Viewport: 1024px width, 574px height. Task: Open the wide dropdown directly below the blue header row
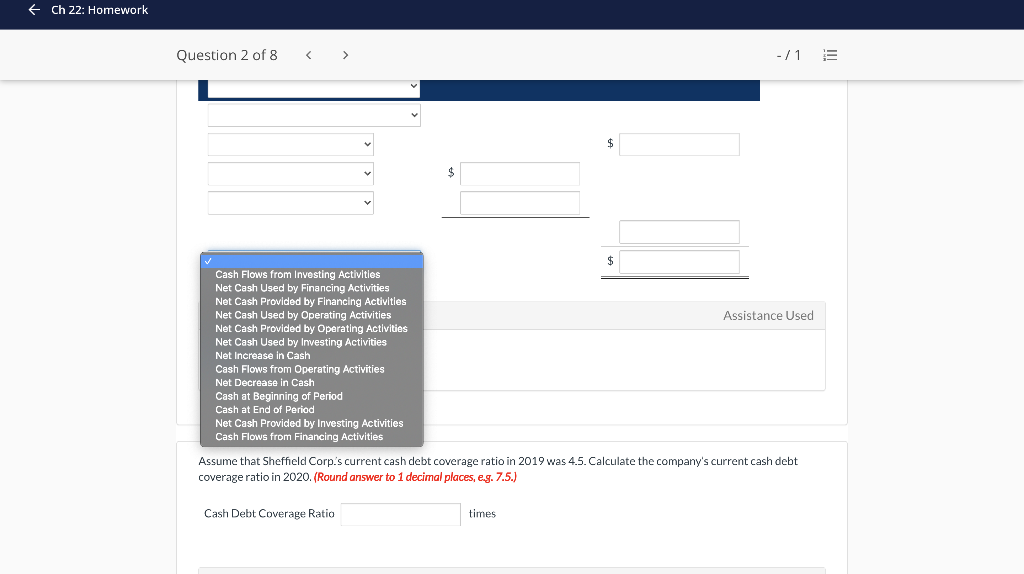[313, 116]
